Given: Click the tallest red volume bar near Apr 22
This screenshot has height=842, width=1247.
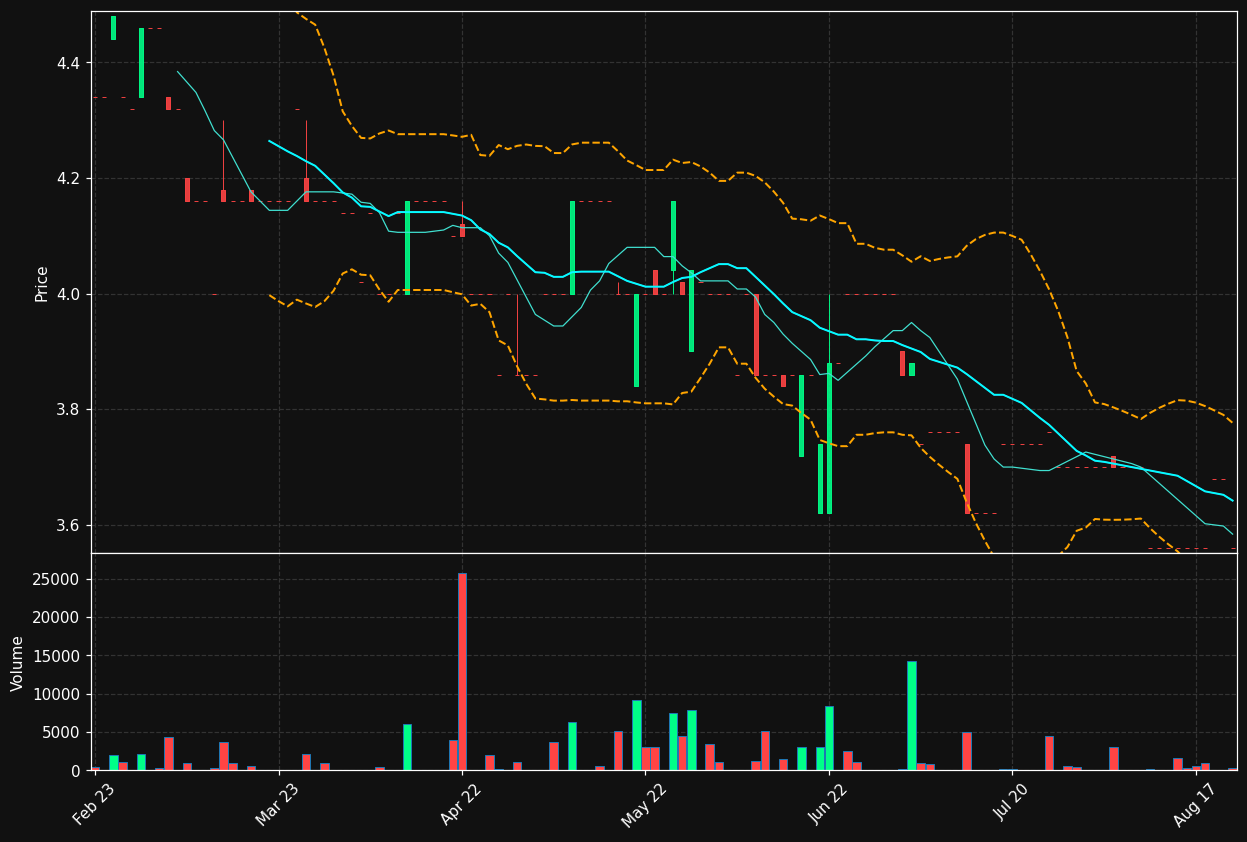Looking at the screenshot, I should (x=462, y=672).
